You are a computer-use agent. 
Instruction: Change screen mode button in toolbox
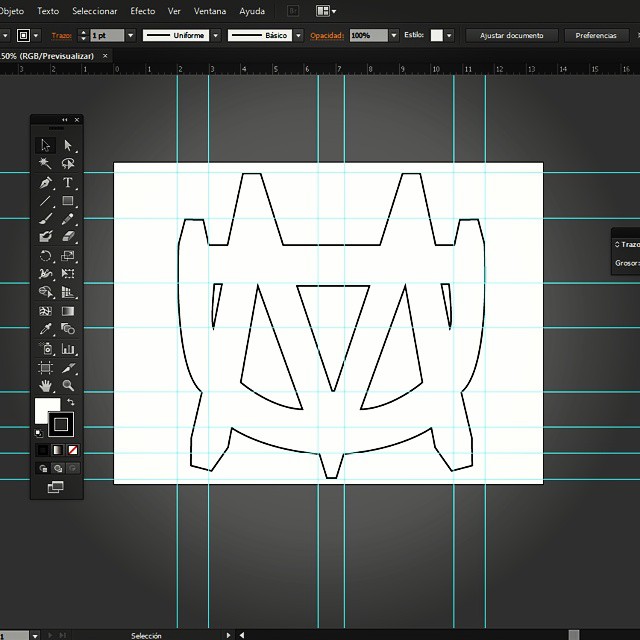(56, 487)
